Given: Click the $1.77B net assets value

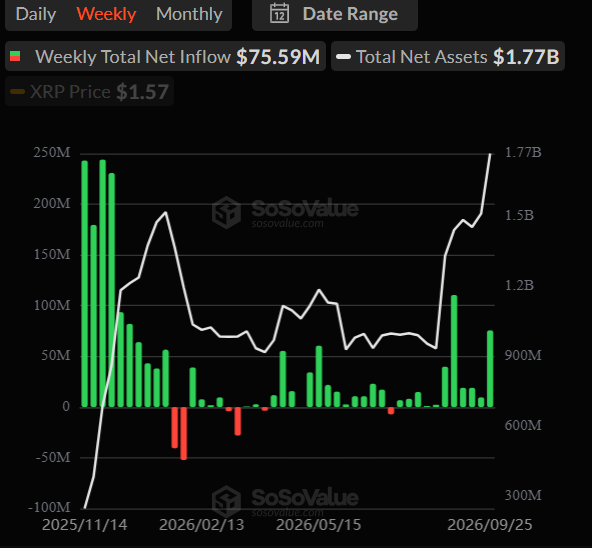Looking at the screenshot, I should tap(526, 57).
